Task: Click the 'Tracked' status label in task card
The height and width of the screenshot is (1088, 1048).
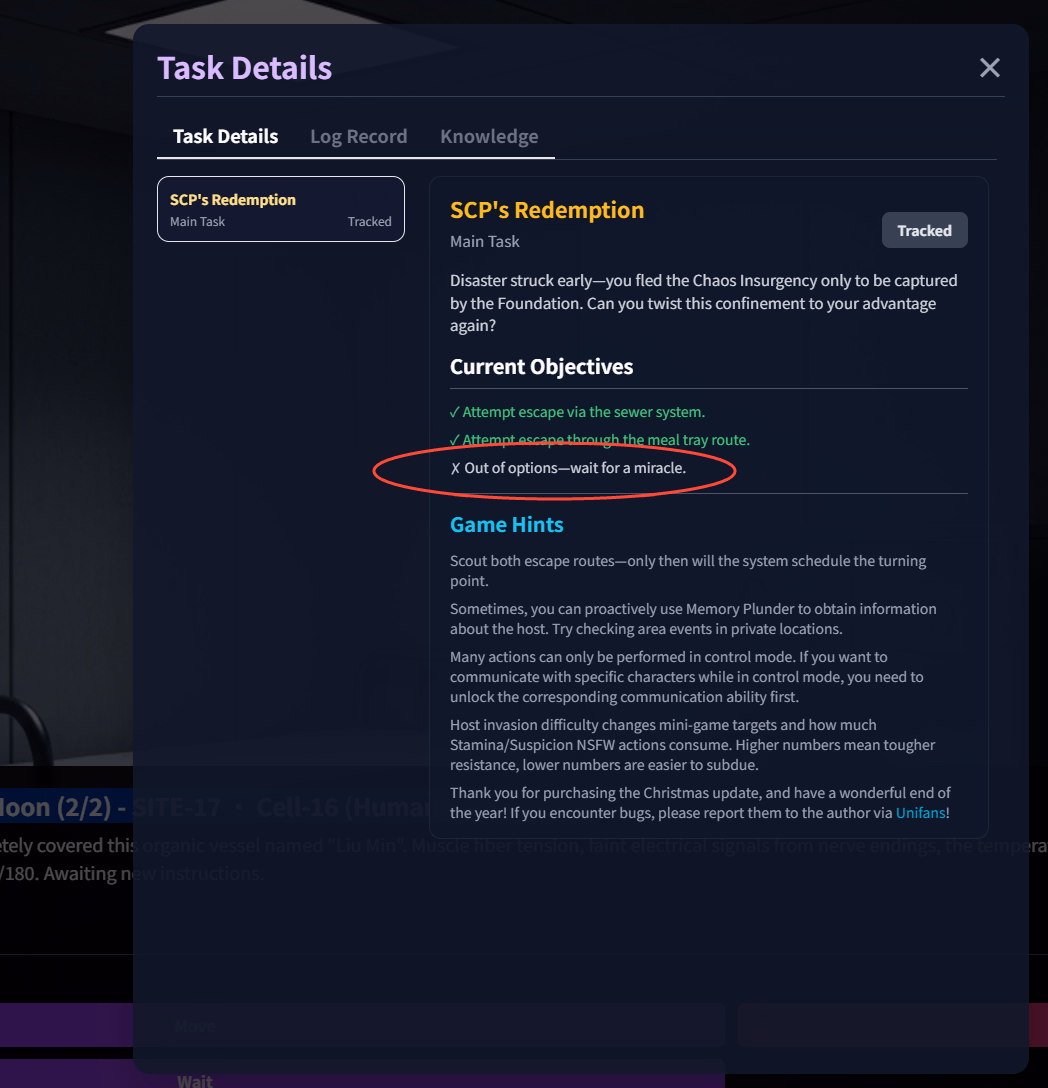Action: coord(369,222)
